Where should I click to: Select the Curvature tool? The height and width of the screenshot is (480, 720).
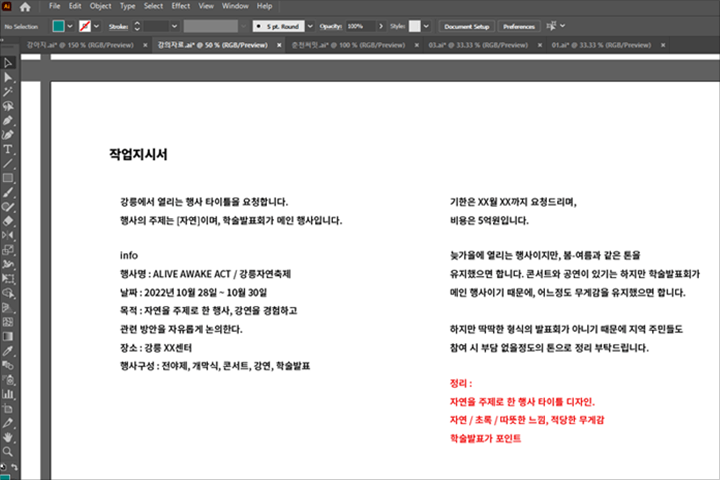[x=8, y=135]
